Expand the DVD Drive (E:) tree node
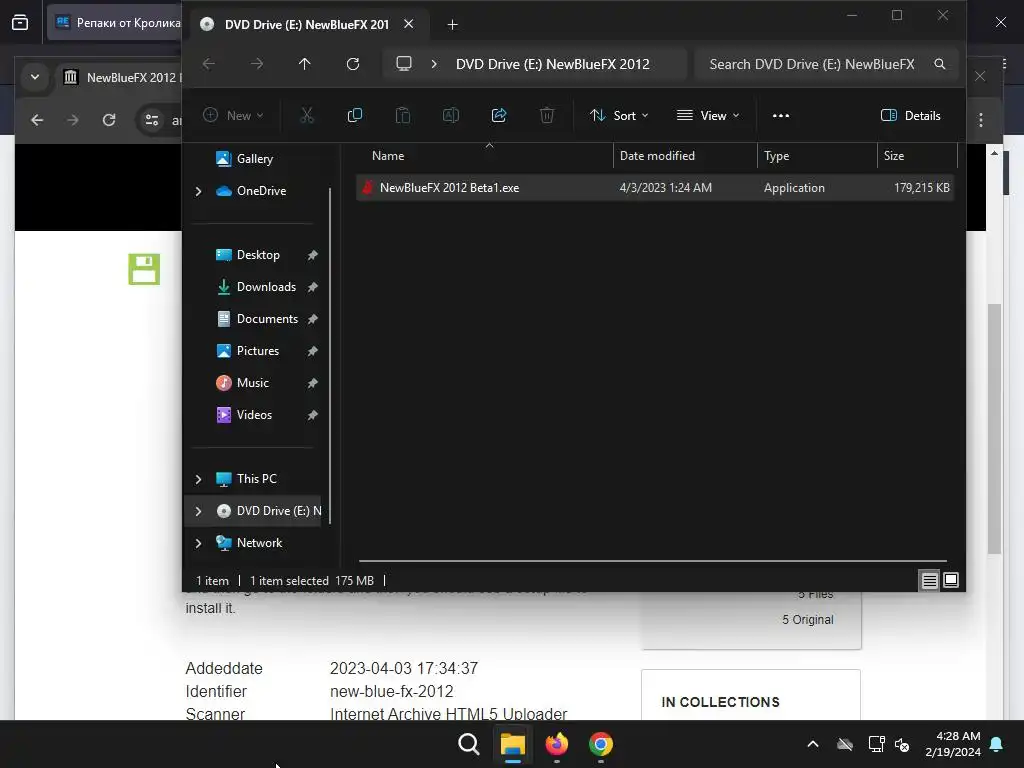The height and width of the screenshot is (768, 1024). coord(199,511)
